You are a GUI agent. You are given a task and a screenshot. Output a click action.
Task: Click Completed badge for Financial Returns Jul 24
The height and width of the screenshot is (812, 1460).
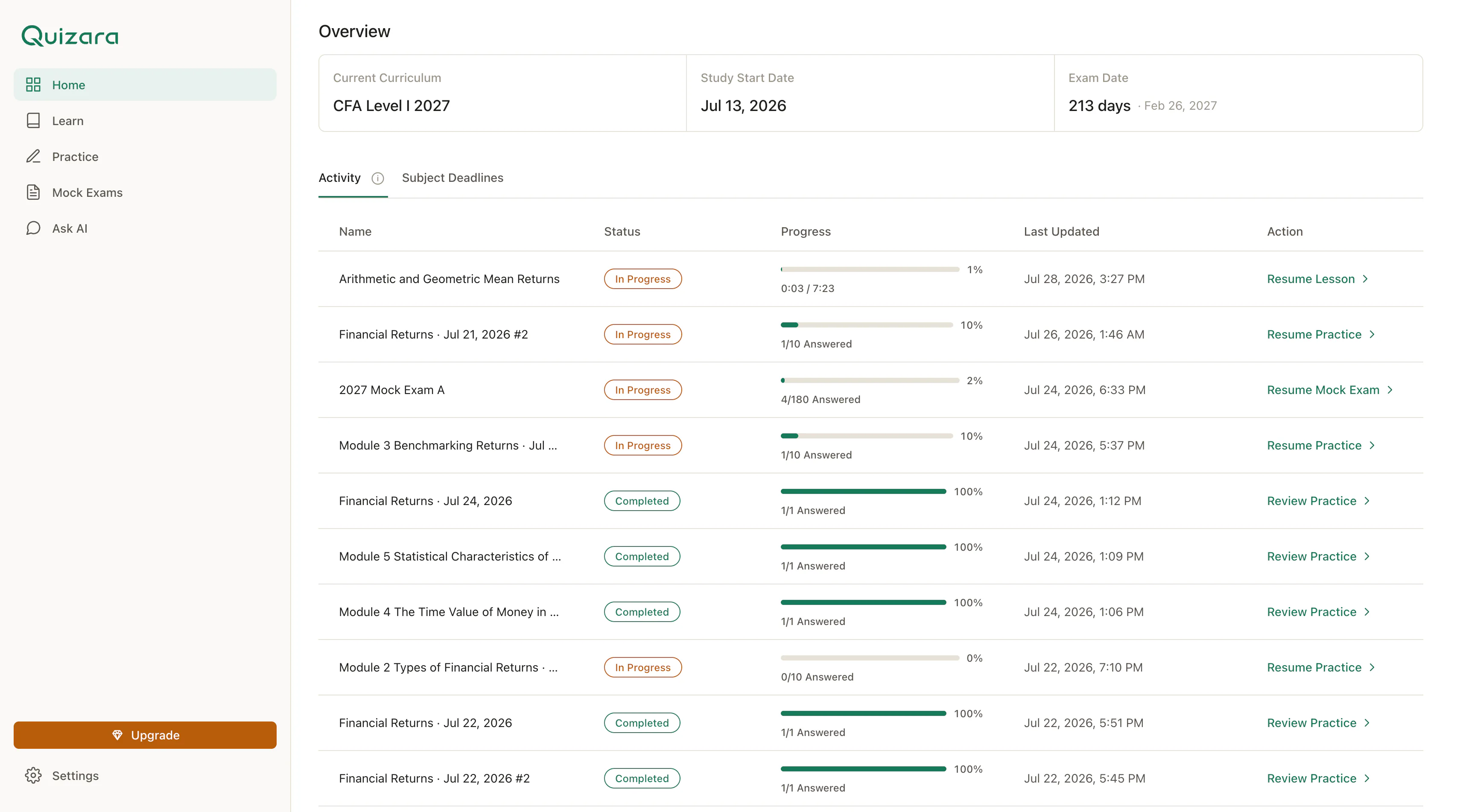click(642, 501)
